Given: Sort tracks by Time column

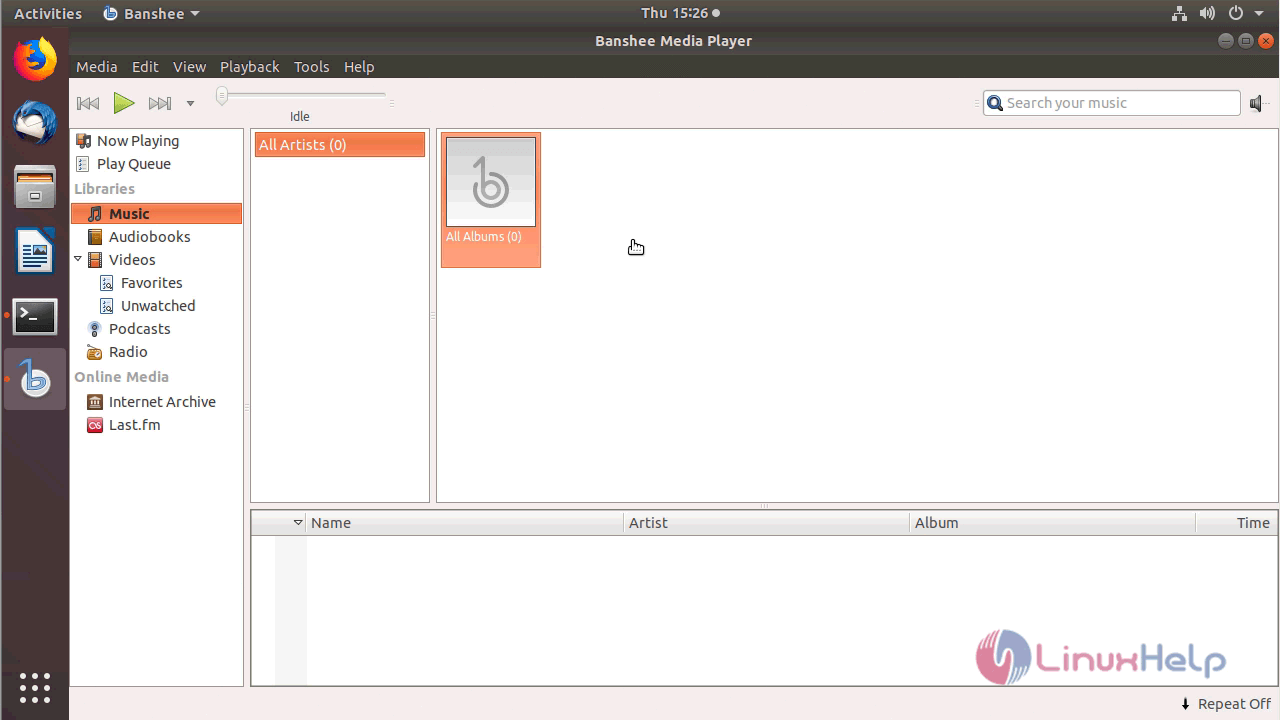Looking at the screenshot, I should pyautogui.click(x=1236, y=523).
